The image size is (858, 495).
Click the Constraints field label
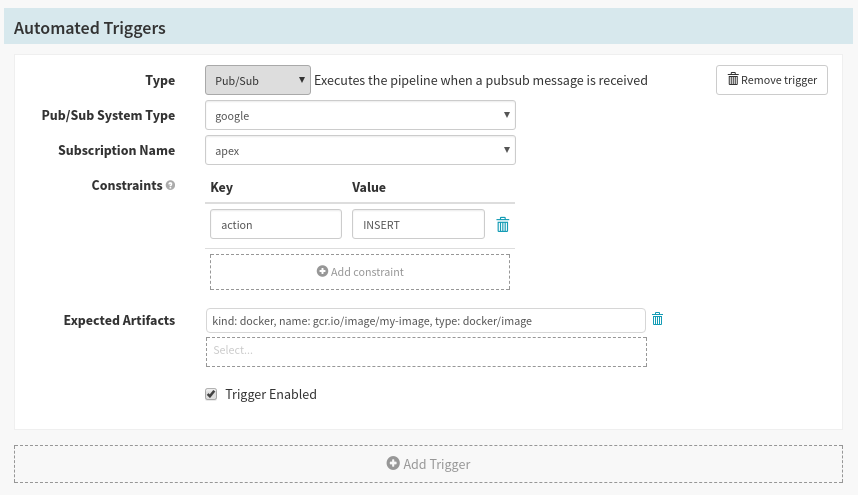coord(126,185)
